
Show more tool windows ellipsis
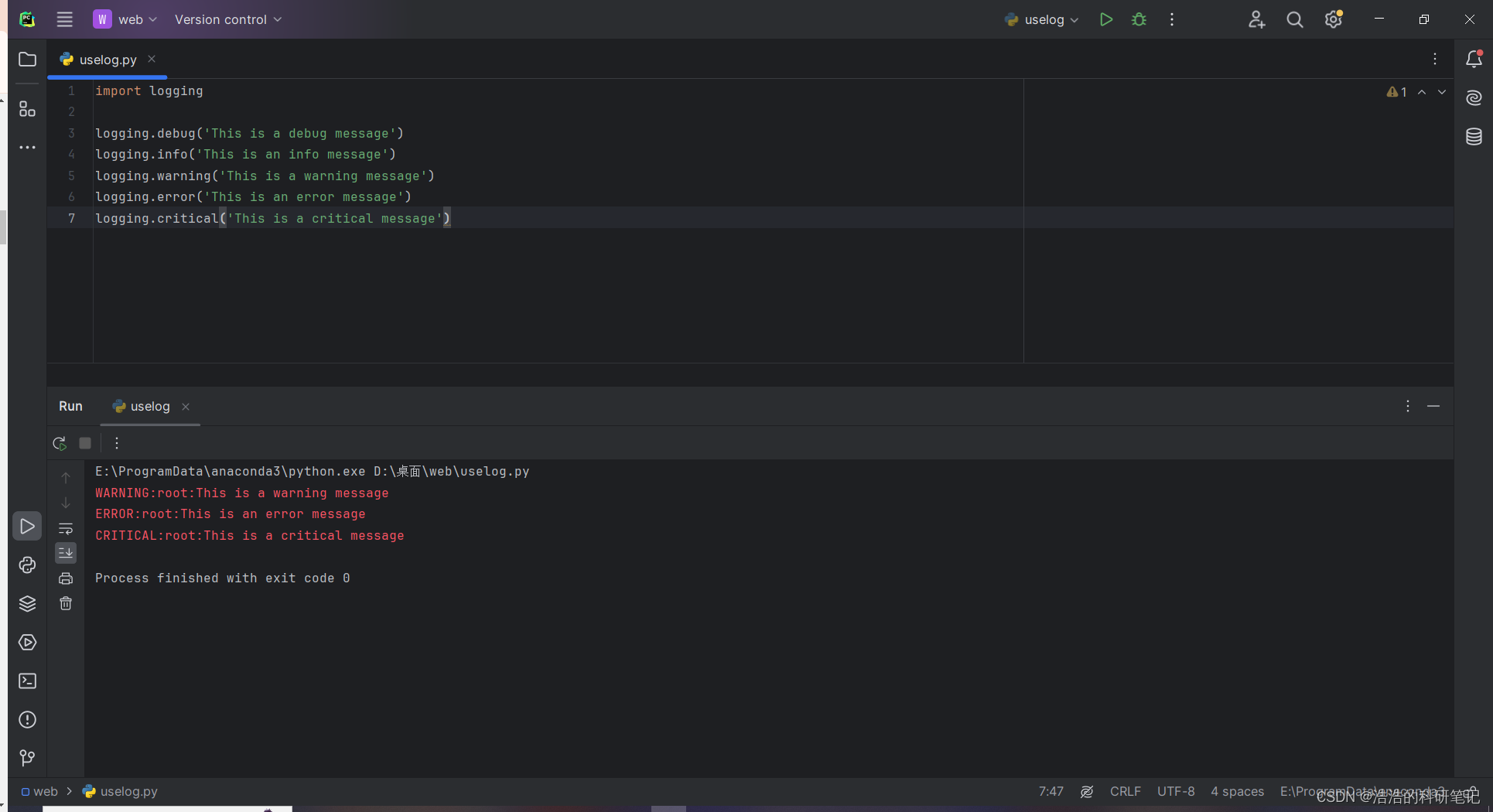point(27,148)
